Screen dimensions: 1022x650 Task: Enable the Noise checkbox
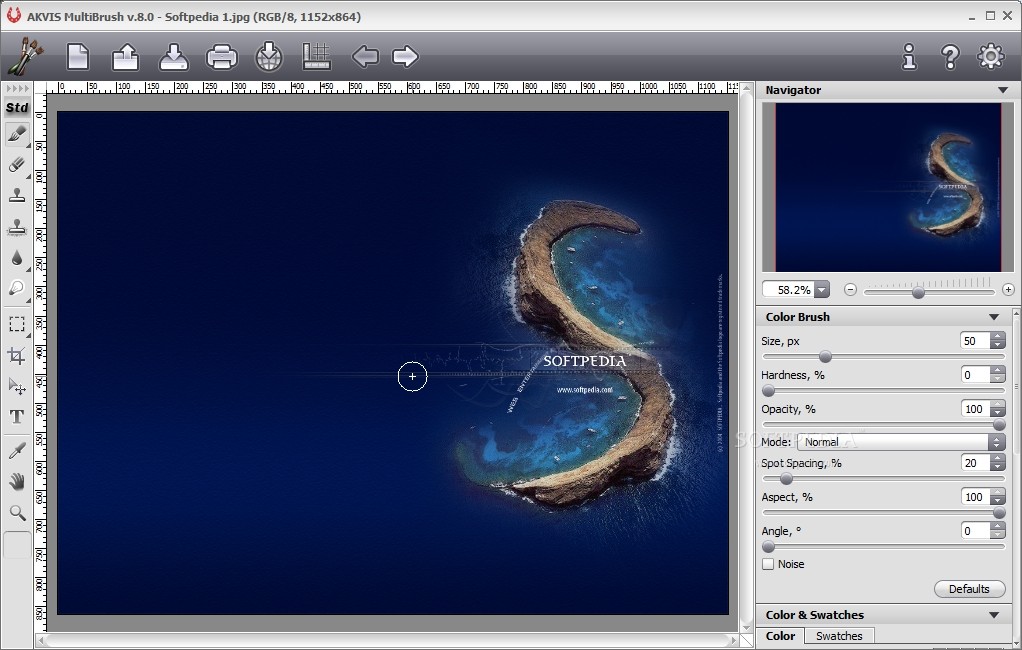click(x=768, y=564)
